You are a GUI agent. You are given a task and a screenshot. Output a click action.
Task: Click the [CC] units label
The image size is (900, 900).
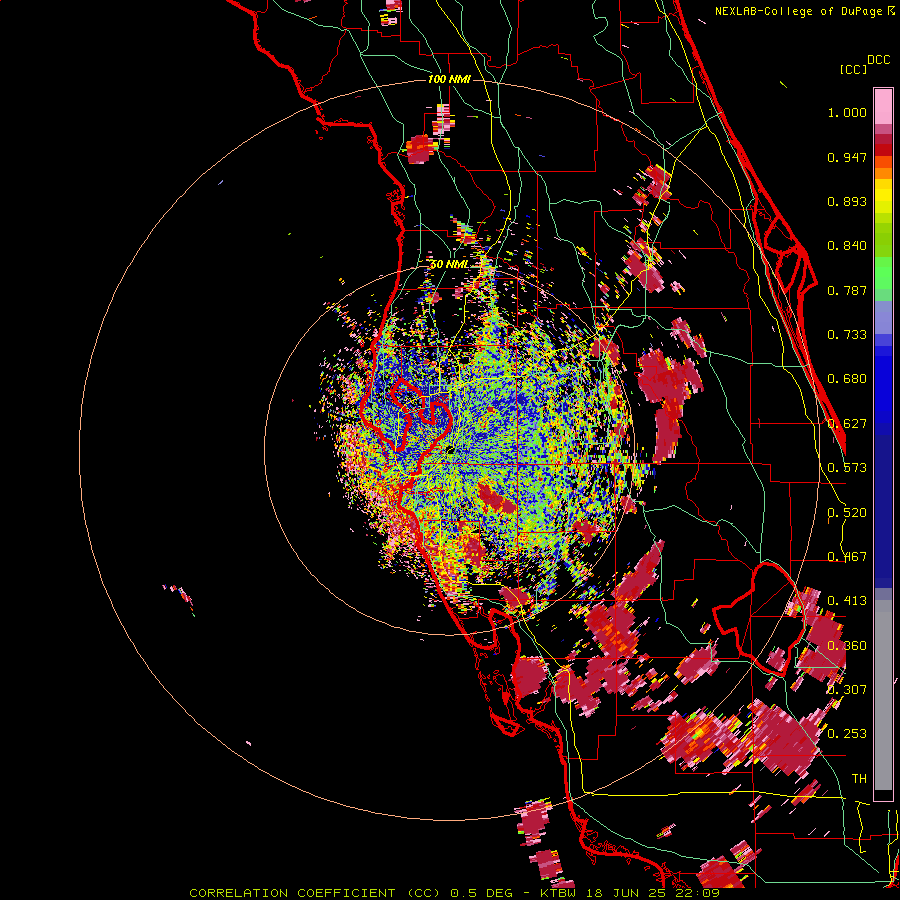853,69
